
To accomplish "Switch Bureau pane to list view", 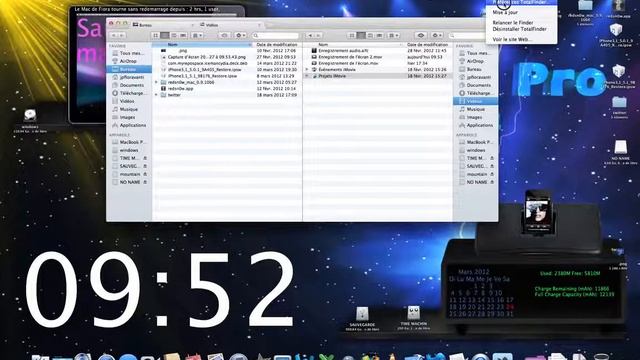I will point(165,36).
